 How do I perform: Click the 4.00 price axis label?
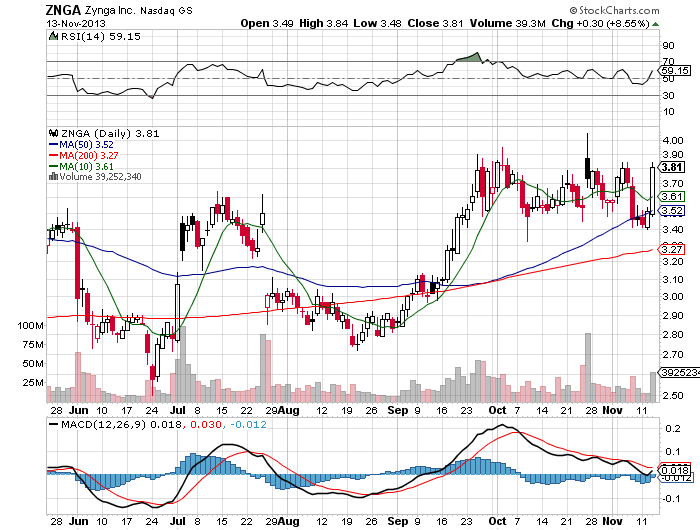coord(673,141)
